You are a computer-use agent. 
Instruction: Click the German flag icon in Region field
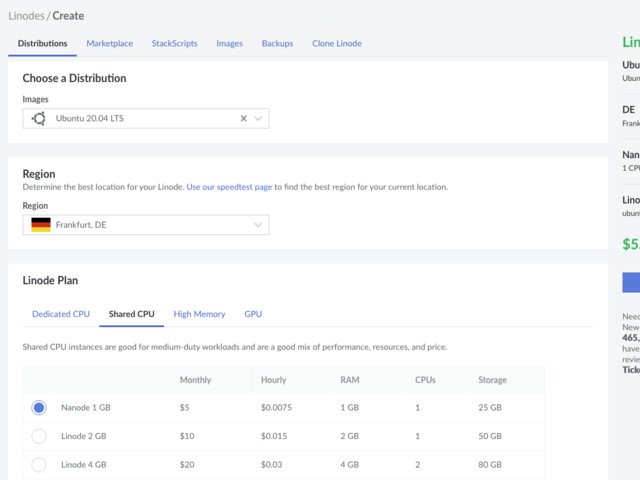tap(41, 225)
